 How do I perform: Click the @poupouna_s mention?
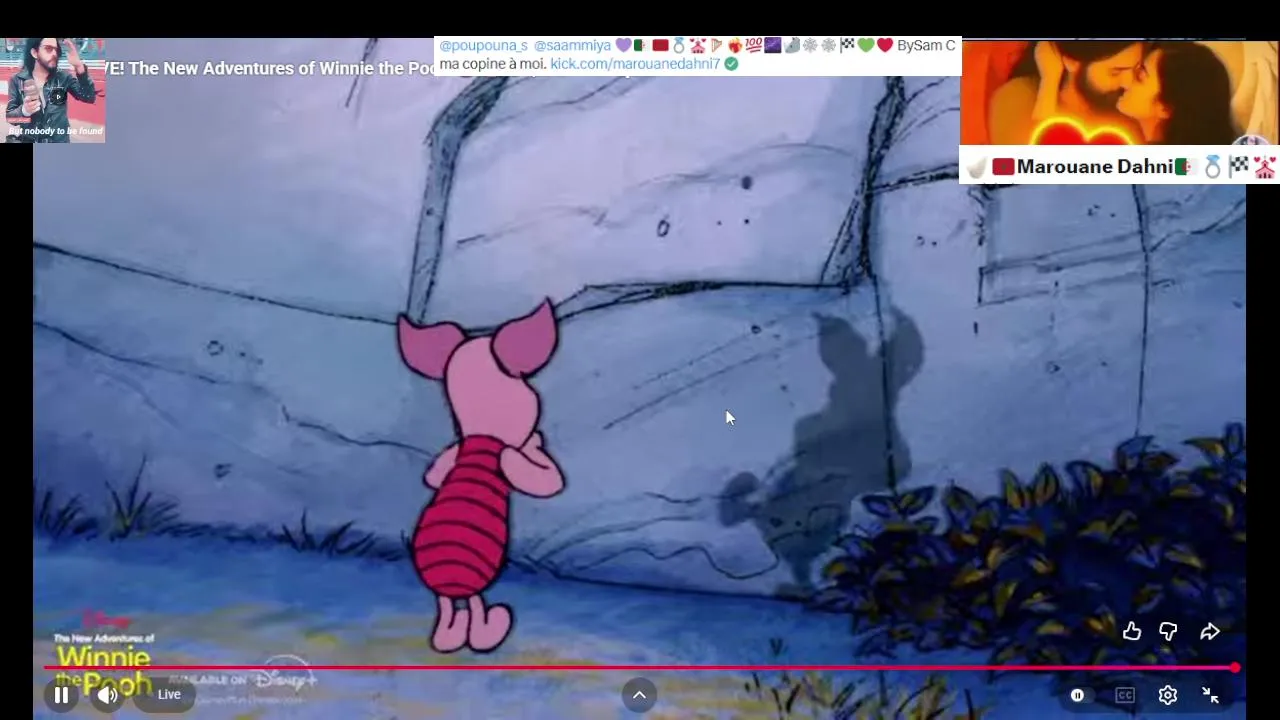coord(483,46)
